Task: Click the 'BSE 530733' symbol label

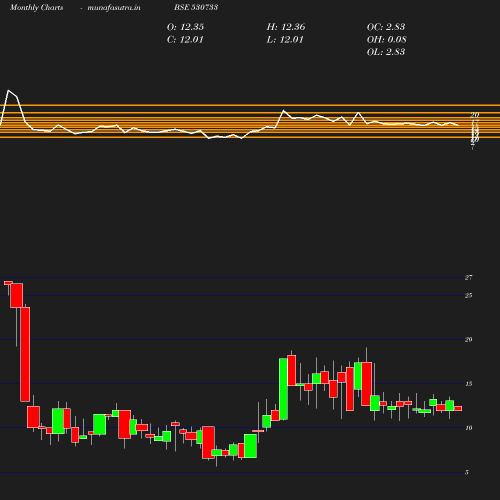Action: (x=196, y=7)
